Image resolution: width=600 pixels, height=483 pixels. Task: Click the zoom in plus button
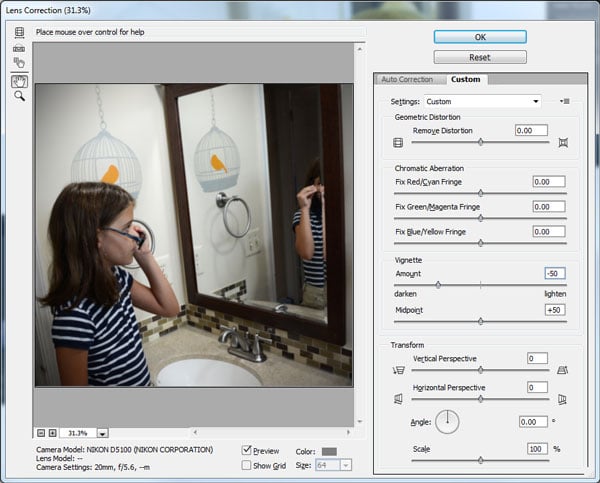point(53,433)
